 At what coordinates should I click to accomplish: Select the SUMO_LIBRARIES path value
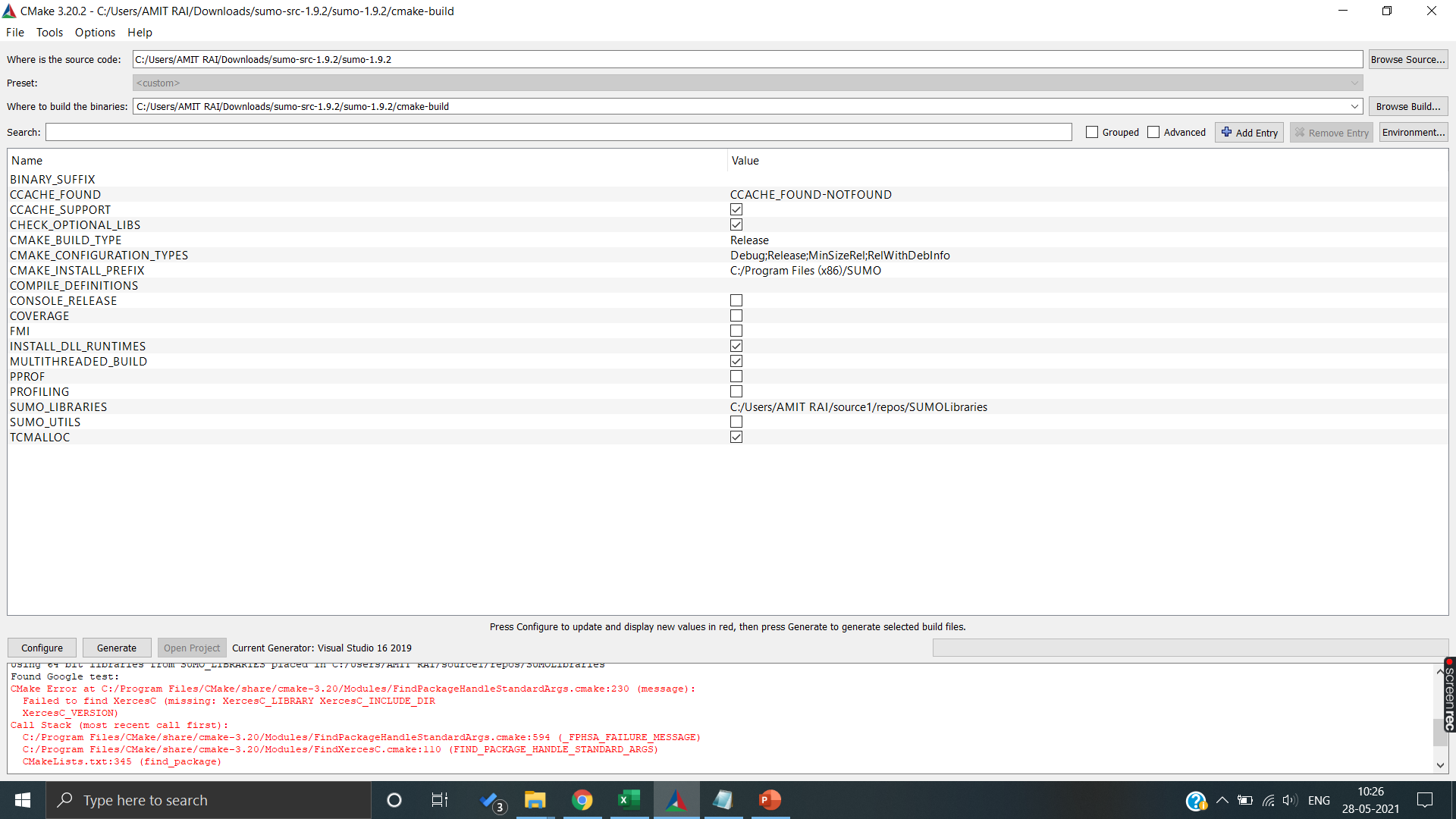tap(858, 407)
